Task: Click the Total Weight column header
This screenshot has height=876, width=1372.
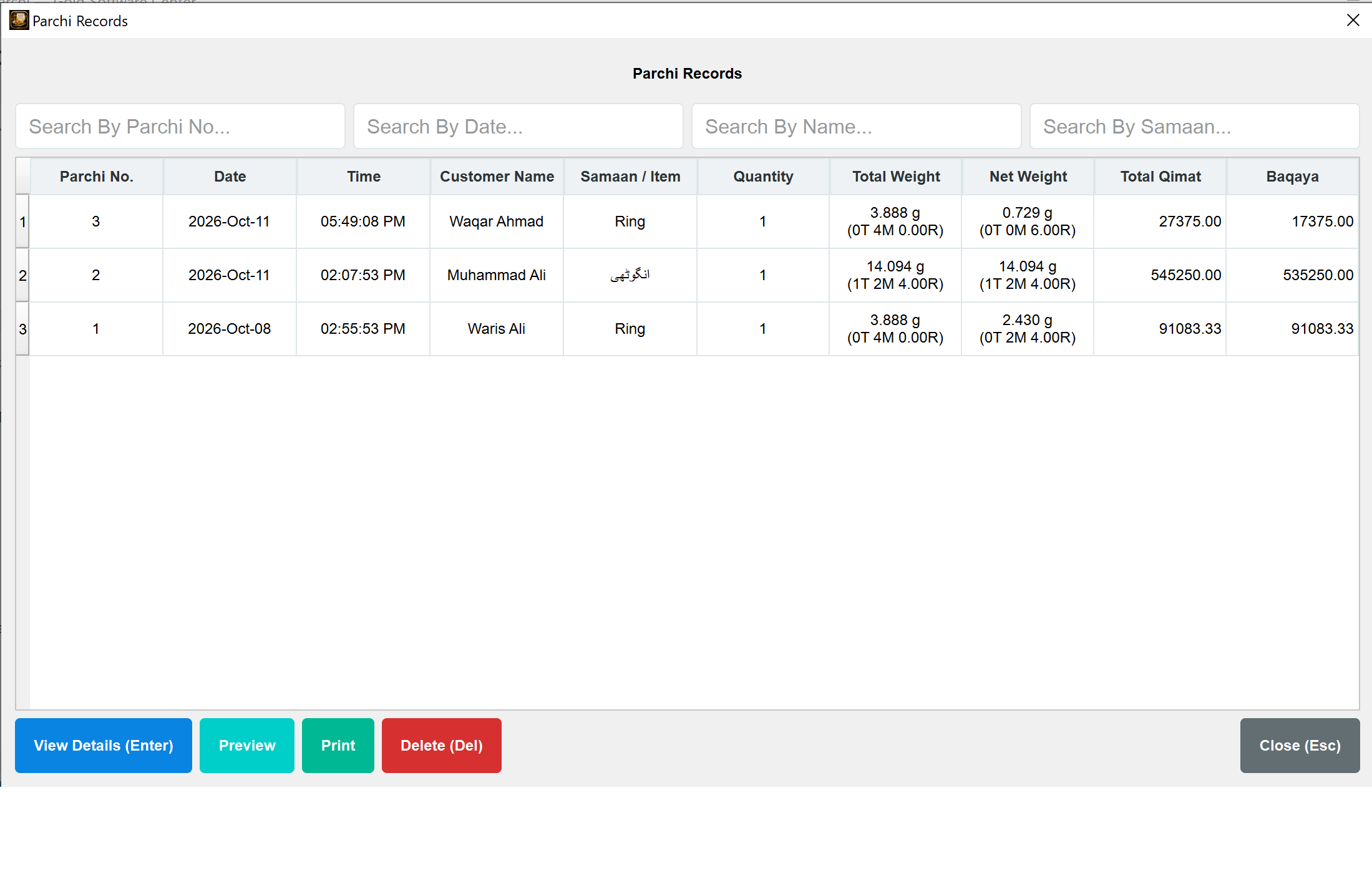Action: coord(896,177)
